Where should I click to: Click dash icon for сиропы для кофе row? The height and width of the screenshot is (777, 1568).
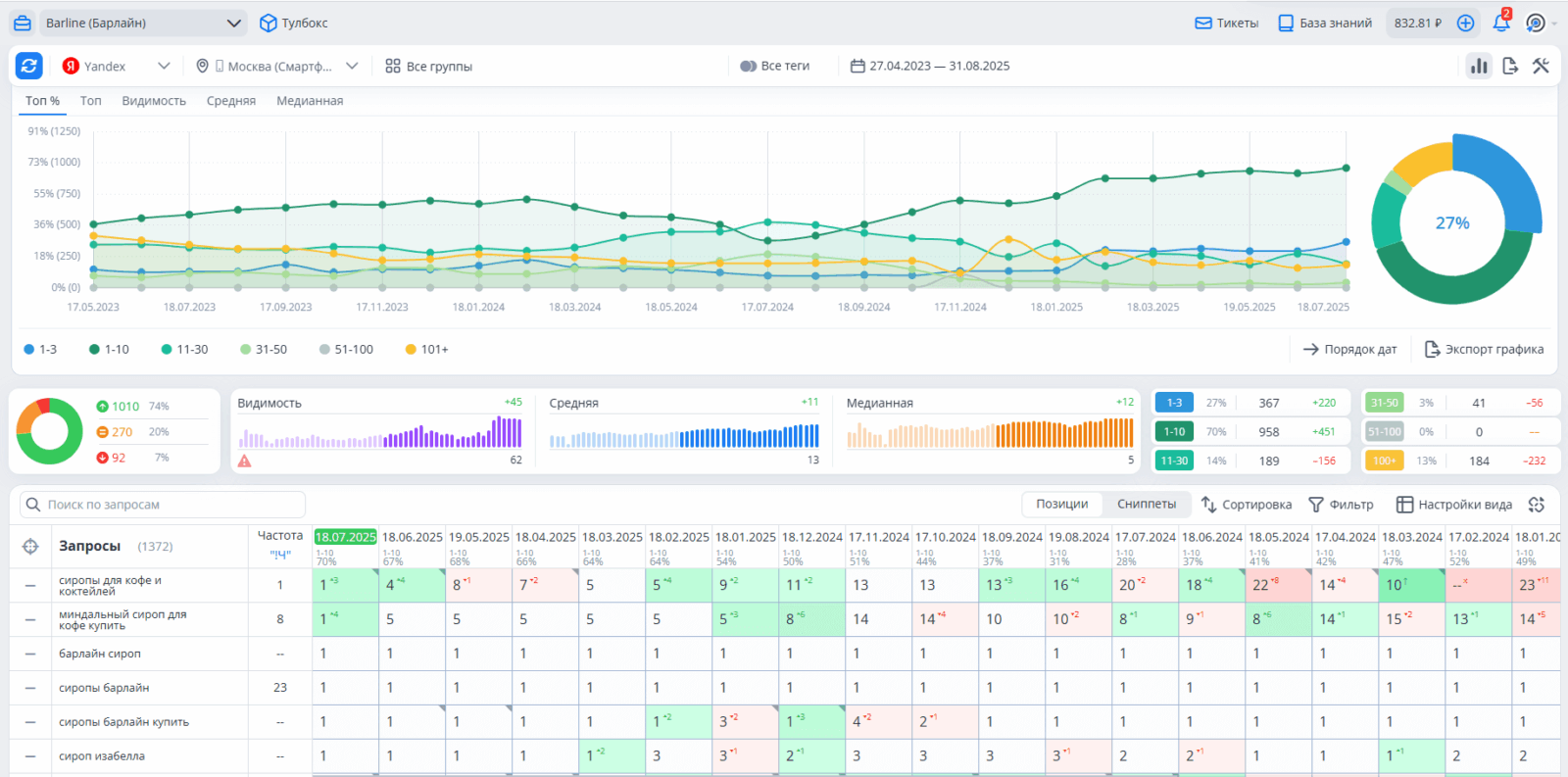30,586
